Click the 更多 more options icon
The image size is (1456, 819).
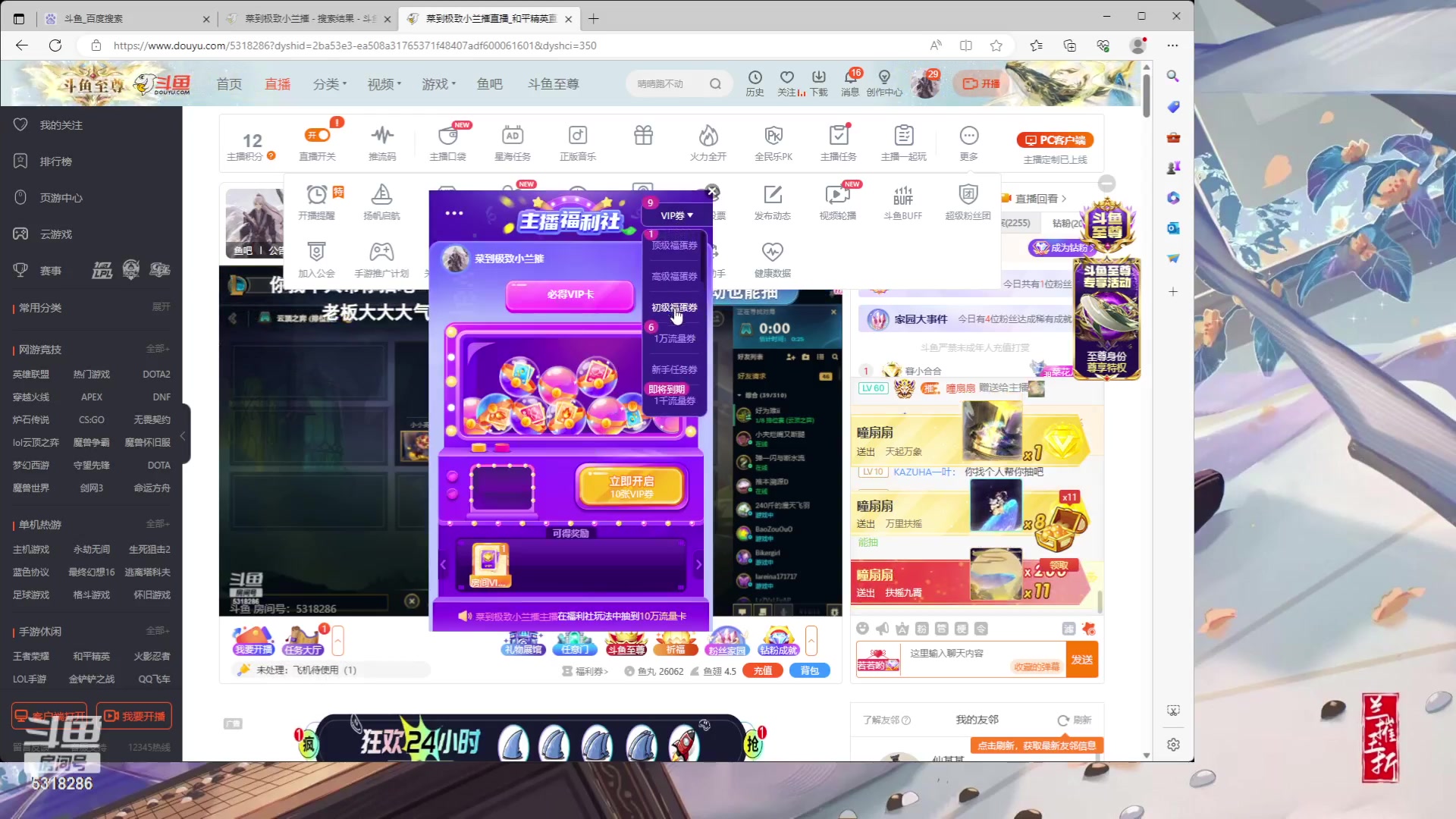969,143
